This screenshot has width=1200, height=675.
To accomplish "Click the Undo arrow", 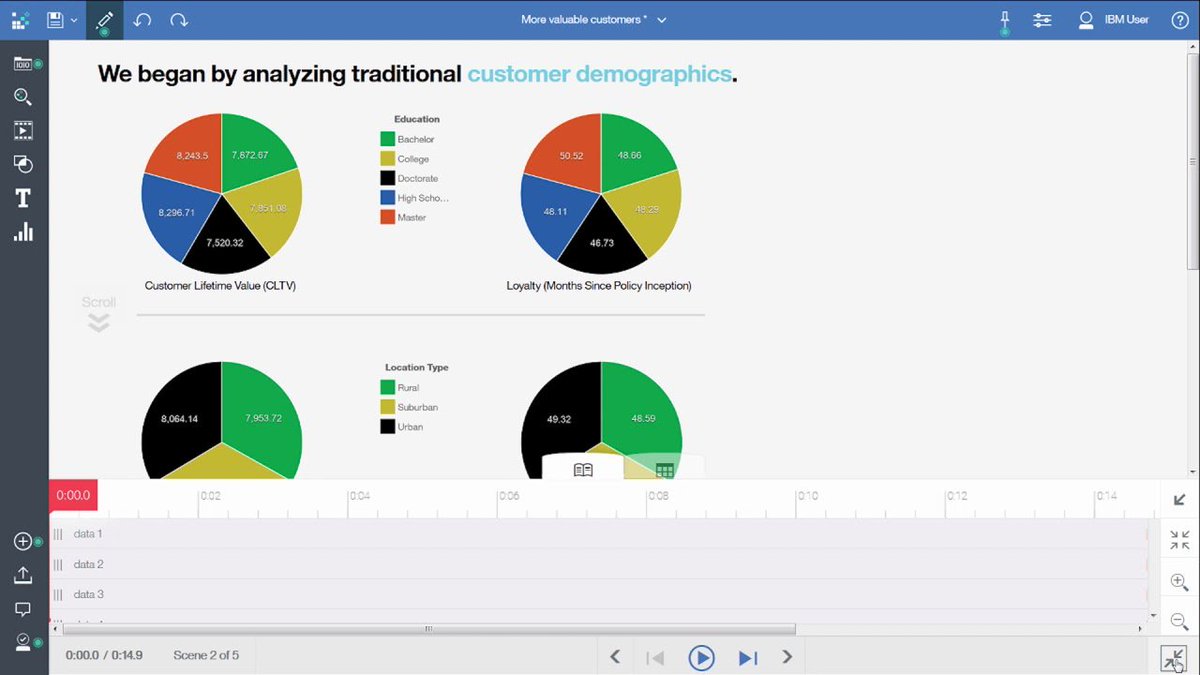I will tap(142, 19).
